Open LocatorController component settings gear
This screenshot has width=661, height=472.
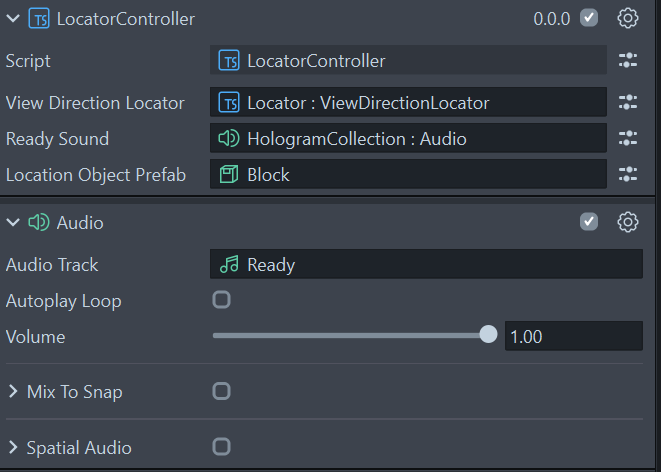(628, 19)
